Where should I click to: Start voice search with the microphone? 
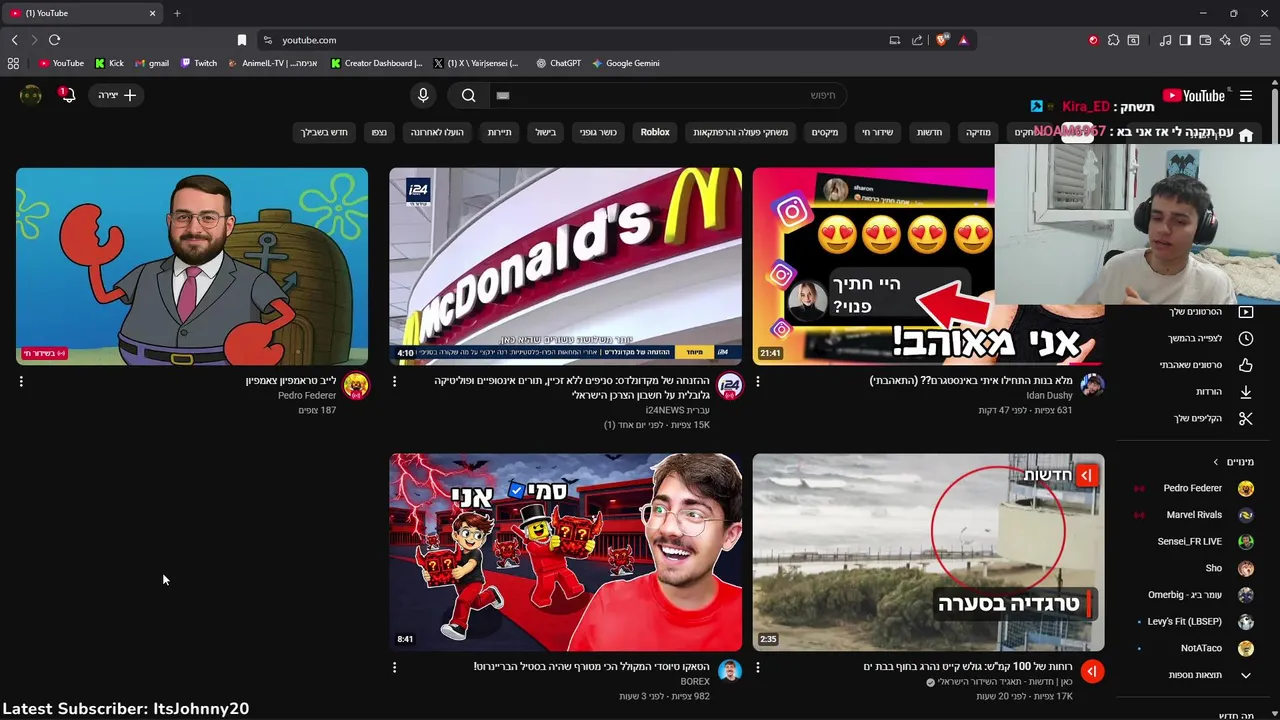(423, 95)
